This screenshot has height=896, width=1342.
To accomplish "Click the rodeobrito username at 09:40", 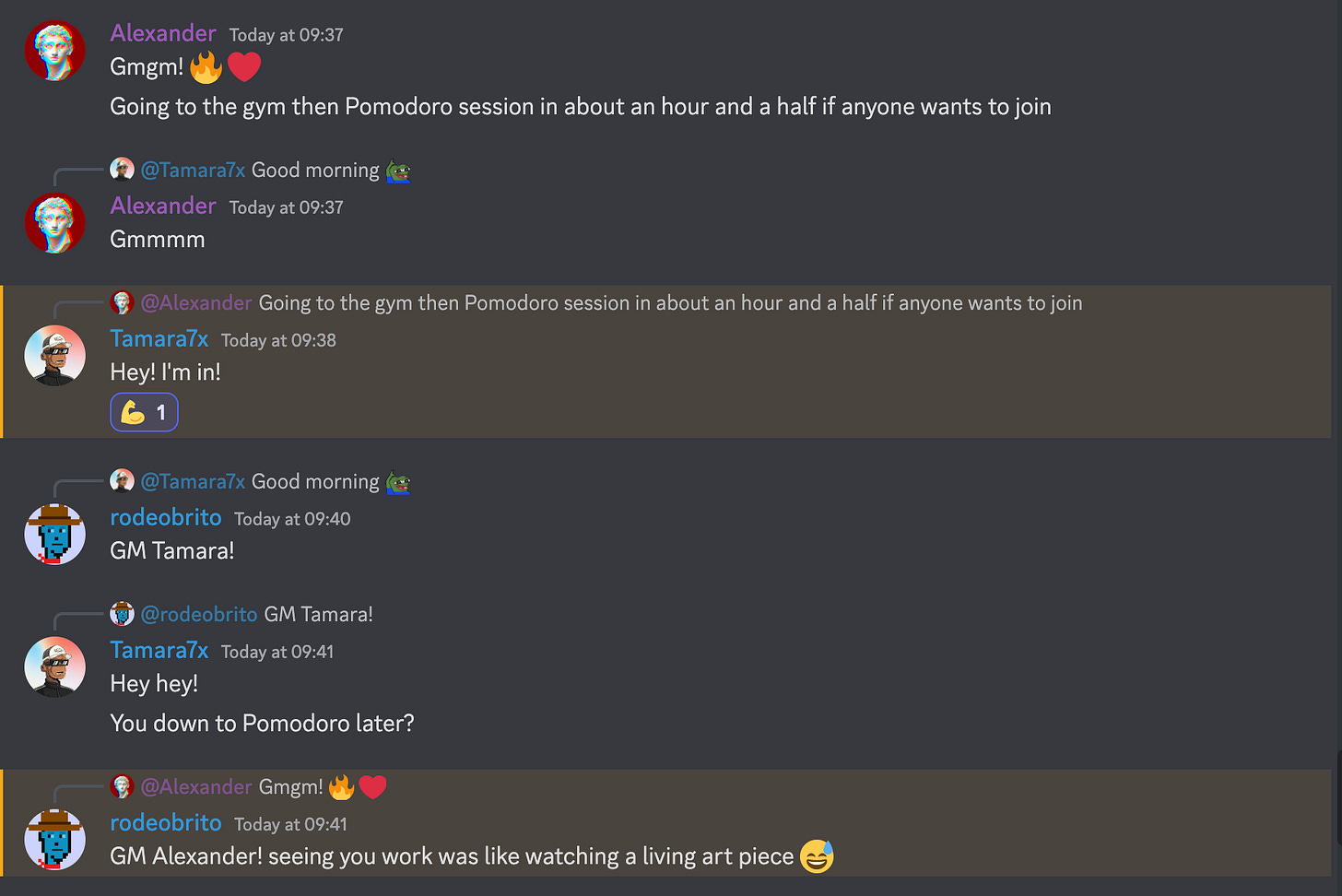I will (166, 517).
